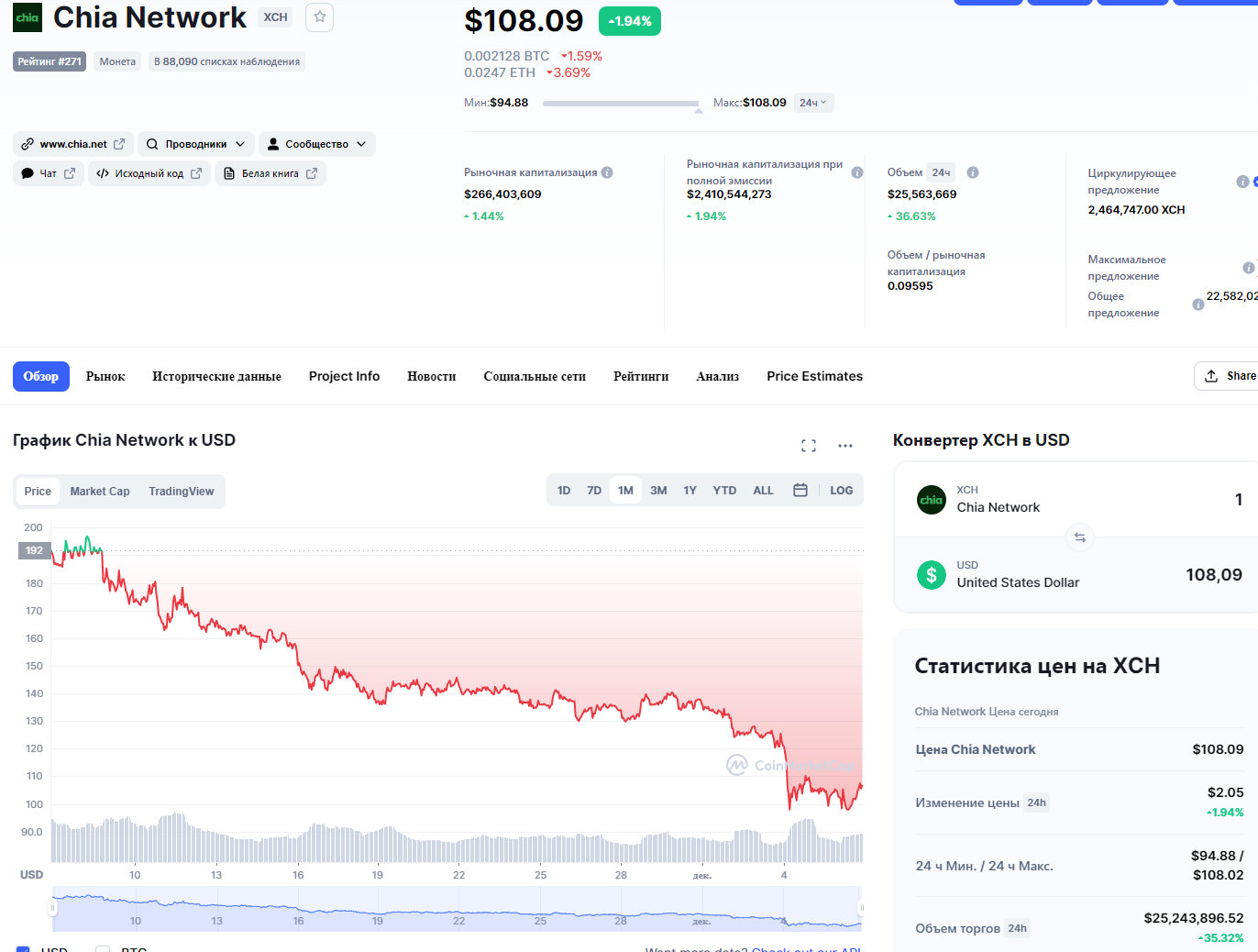Open the calendar date range picker
This screenshot has height=952, width=1258.
coord(800,491)
